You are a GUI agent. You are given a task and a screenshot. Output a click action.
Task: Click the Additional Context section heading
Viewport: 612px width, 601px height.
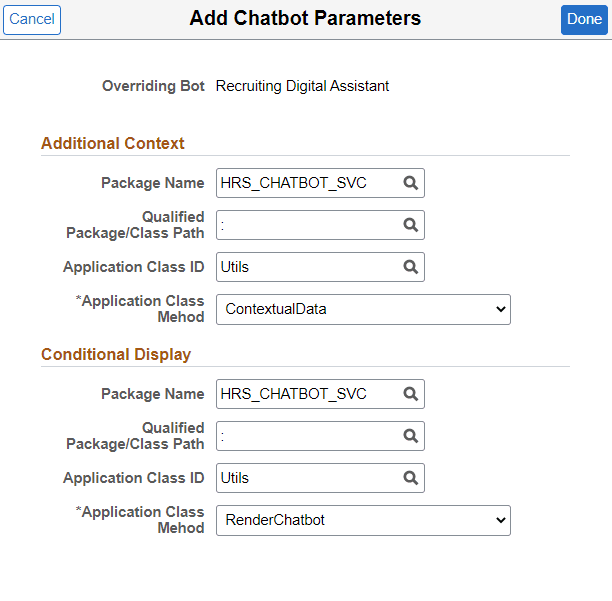pyautogui.click(x=113, y=144)
